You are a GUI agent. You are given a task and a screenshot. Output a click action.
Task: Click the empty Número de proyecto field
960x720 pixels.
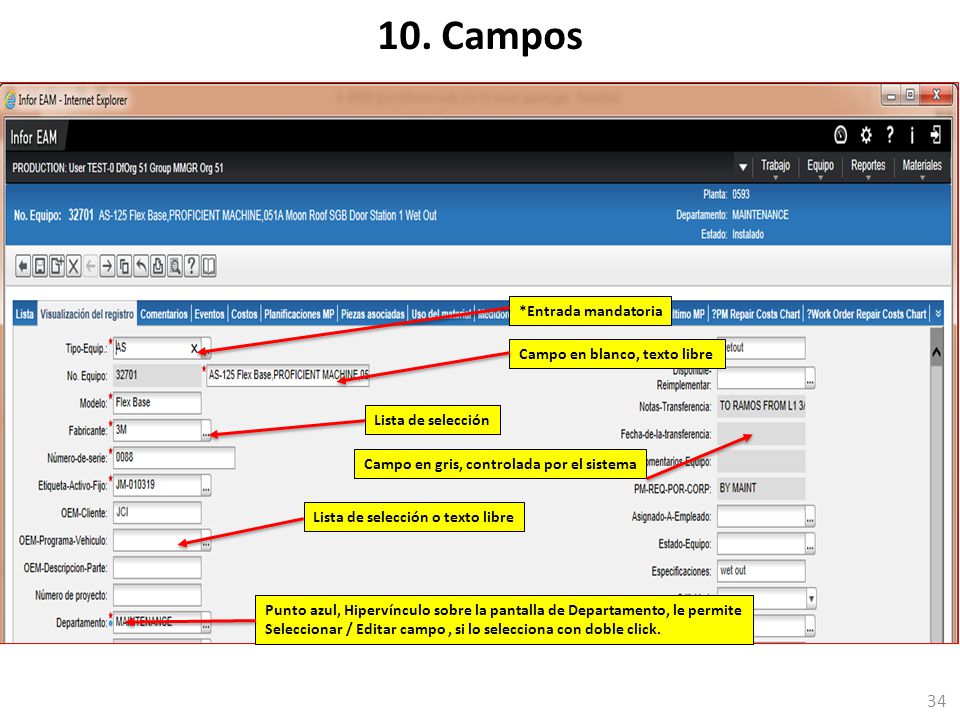[x=157, y=595]
